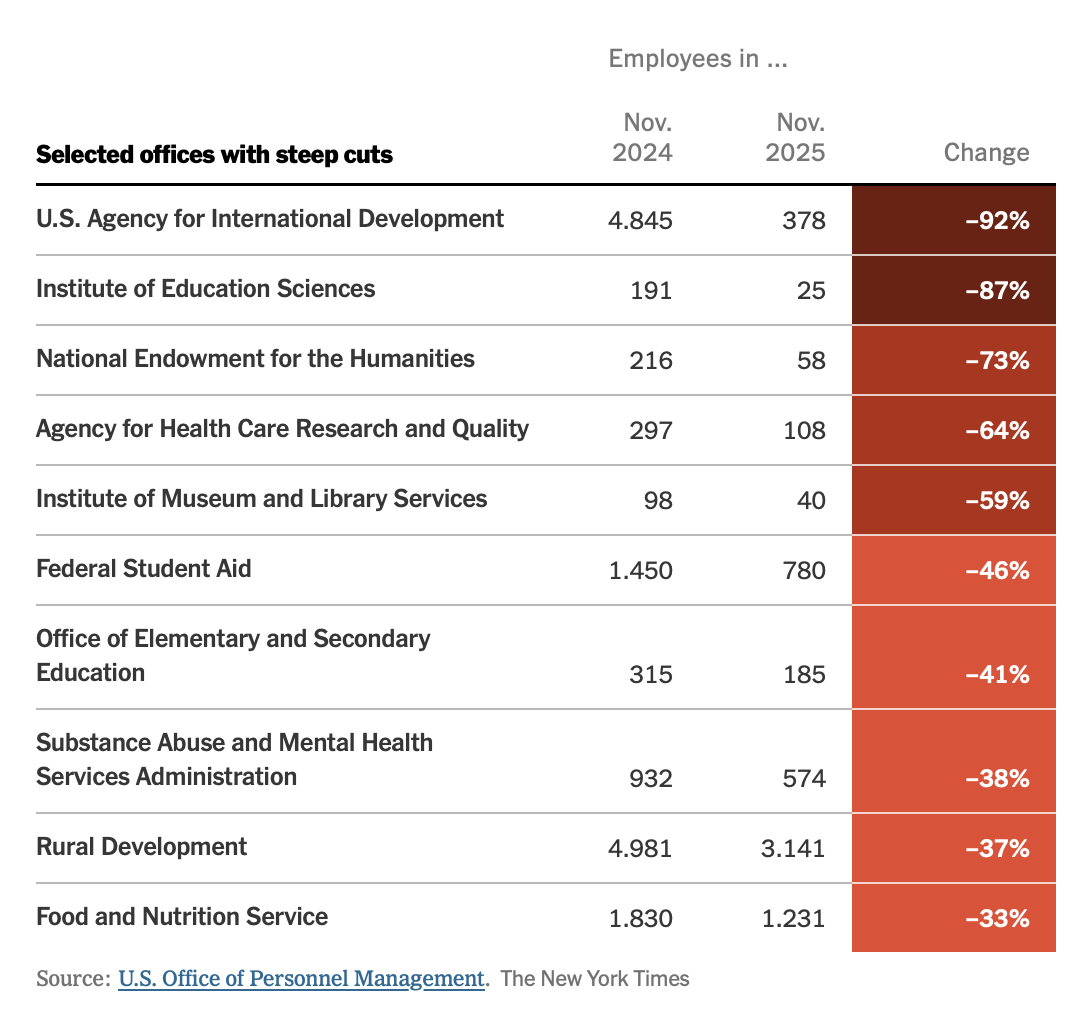Viewport: 1086px width, 1010px height.
Task: Click the 4.845 employee count value
Action: [640, 220]
